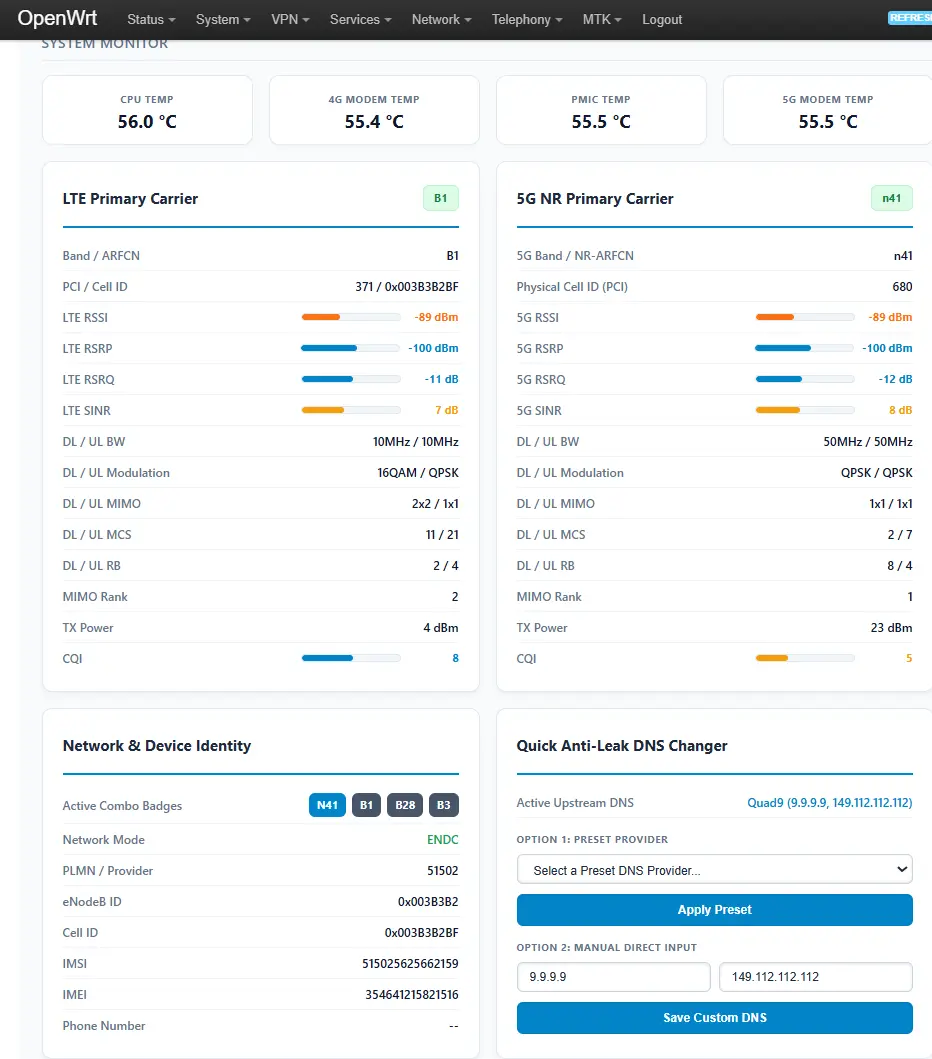Viewport: 932px width, 1059px height.
Task: Click the N41 active combo badge
Action: [x=328, y=805]
